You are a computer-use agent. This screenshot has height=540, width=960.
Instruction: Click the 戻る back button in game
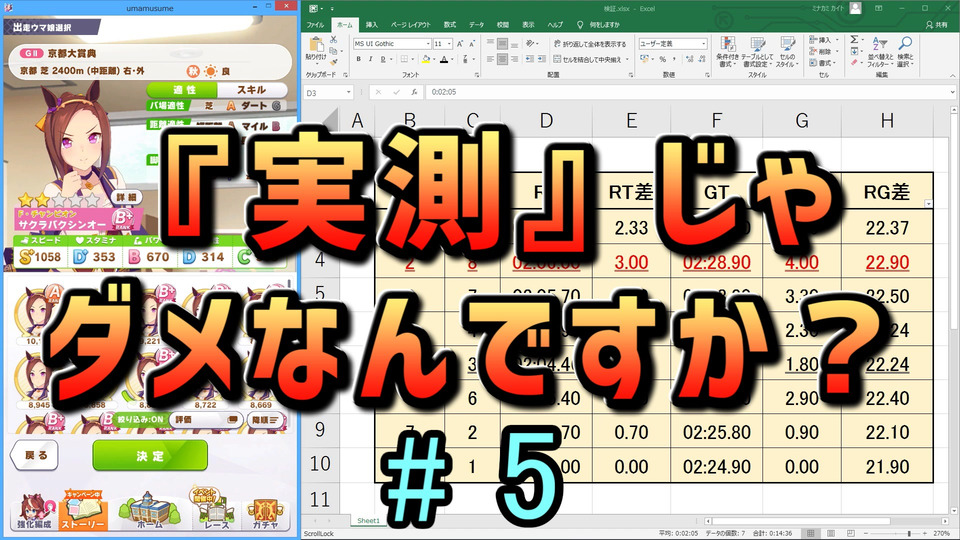[x=36, y=456]
